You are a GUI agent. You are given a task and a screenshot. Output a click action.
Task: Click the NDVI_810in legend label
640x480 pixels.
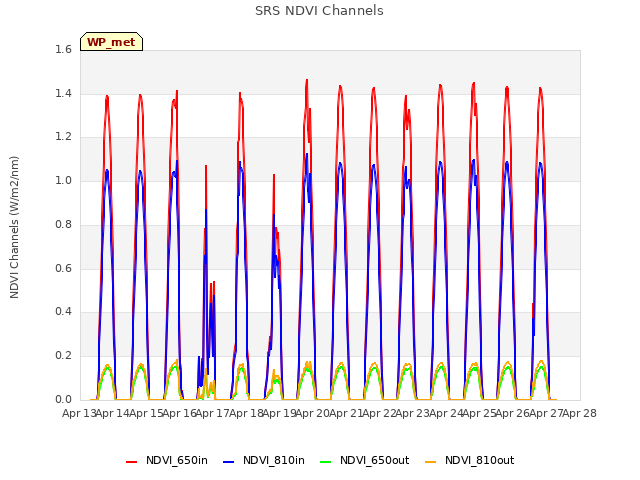click(273, 461)
